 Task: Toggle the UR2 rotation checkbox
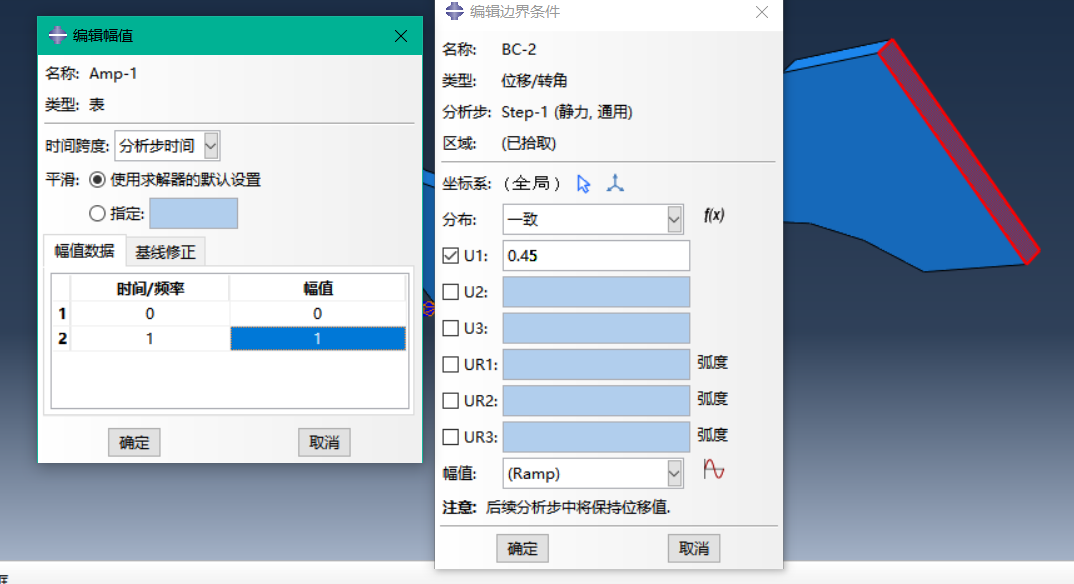450,401
